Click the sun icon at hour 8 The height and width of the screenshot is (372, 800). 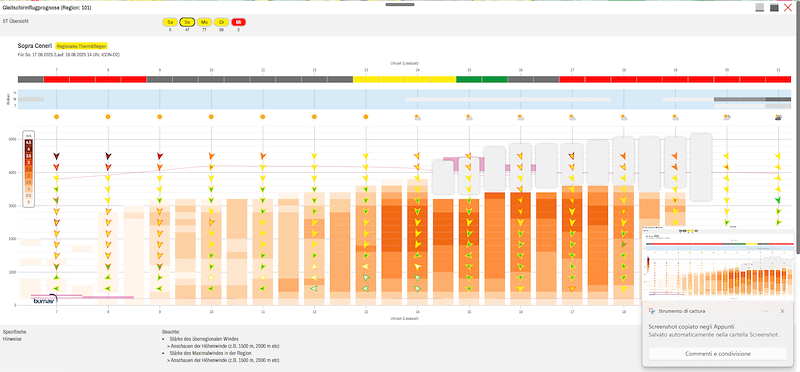108,117
